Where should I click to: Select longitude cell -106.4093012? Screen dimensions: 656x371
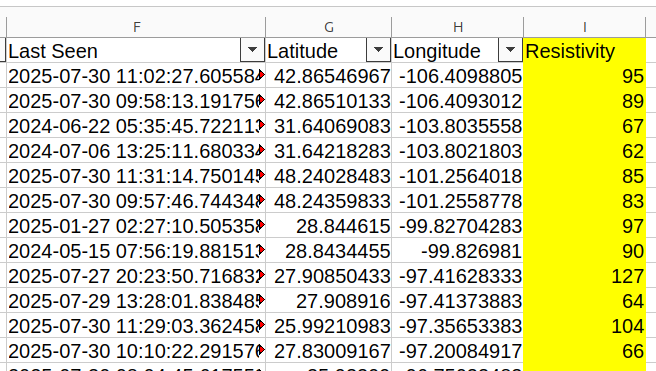(457, 101)
